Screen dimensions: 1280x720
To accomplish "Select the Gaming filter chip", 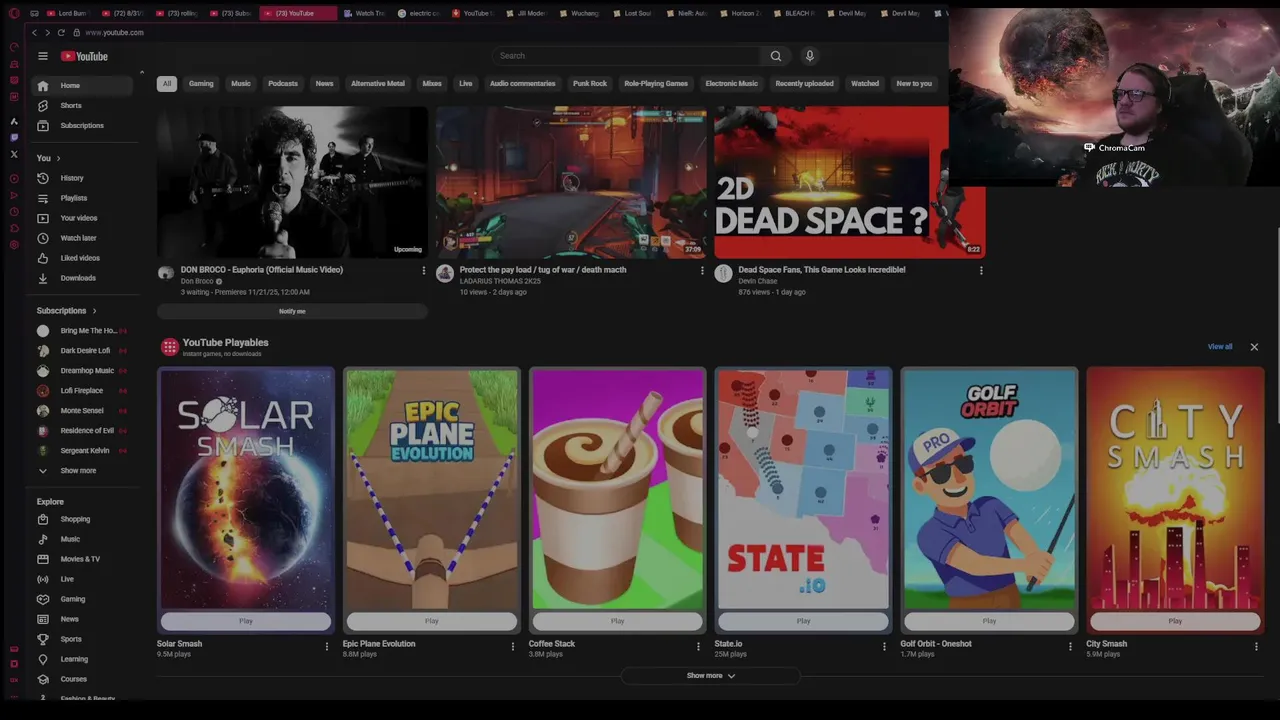I will pyautogui.click(x=201, y=84).
